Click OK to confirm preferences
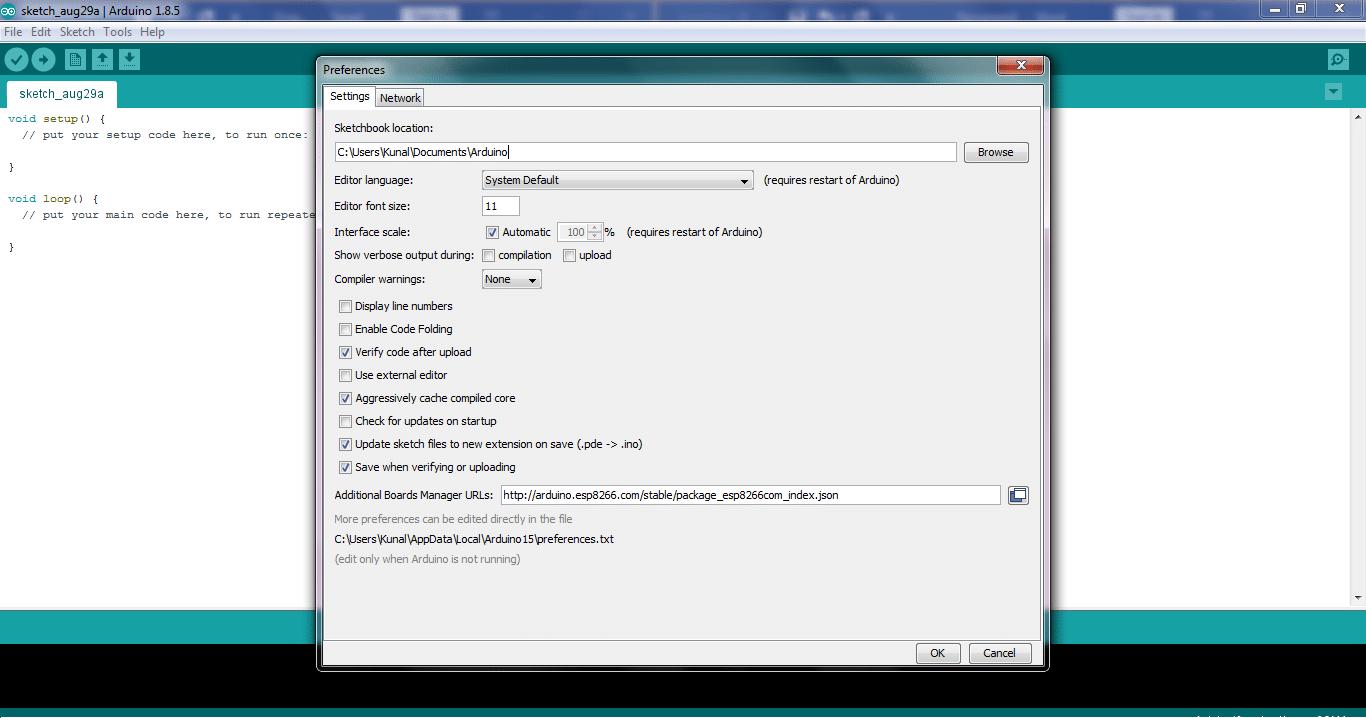This screenshot has width=1366, height=718. tap(937, 653)
